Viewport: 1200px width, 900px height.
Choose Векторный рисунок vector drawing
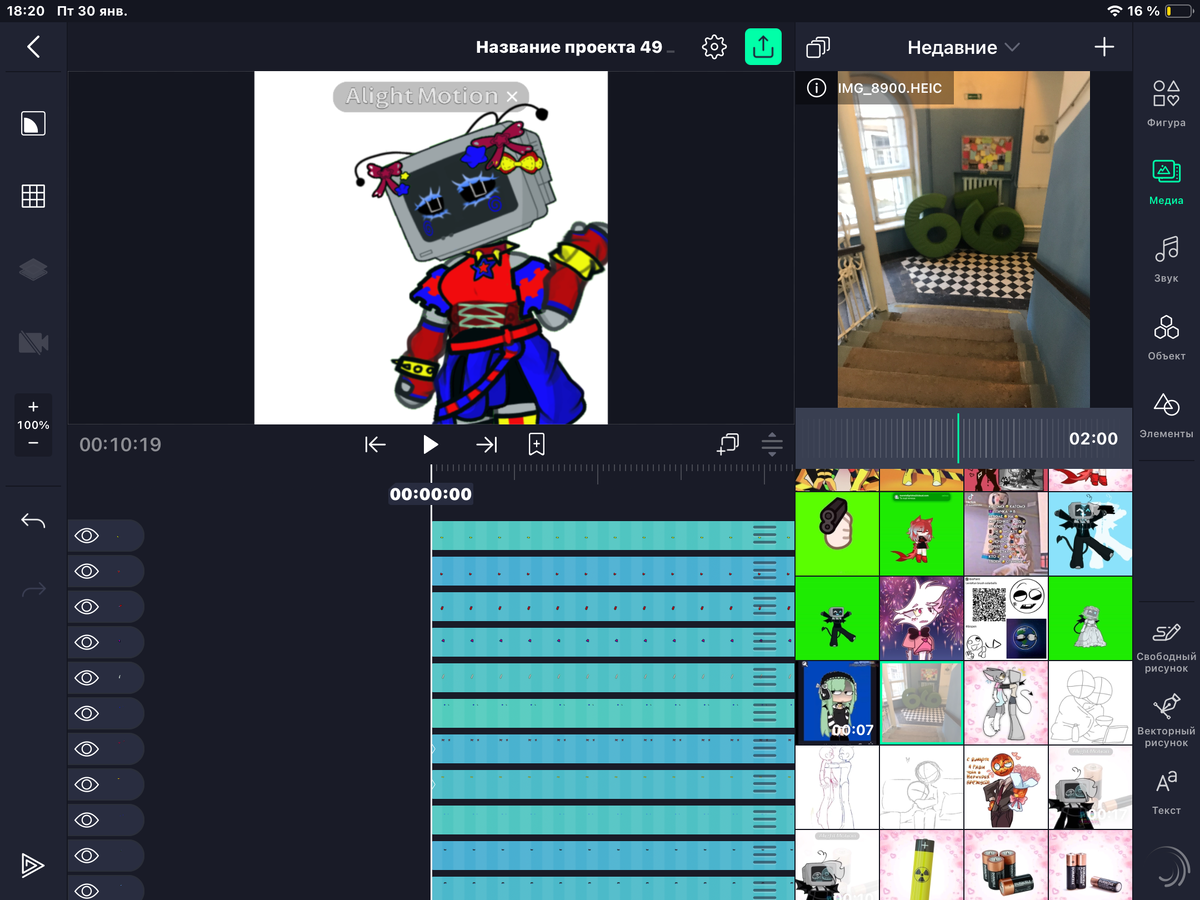pyautogui.click(x=1166, y=721)
